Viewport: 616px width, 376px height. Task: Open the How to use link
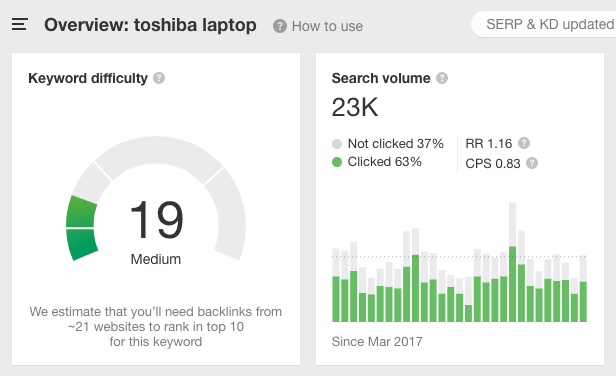[x=327, y=26]
